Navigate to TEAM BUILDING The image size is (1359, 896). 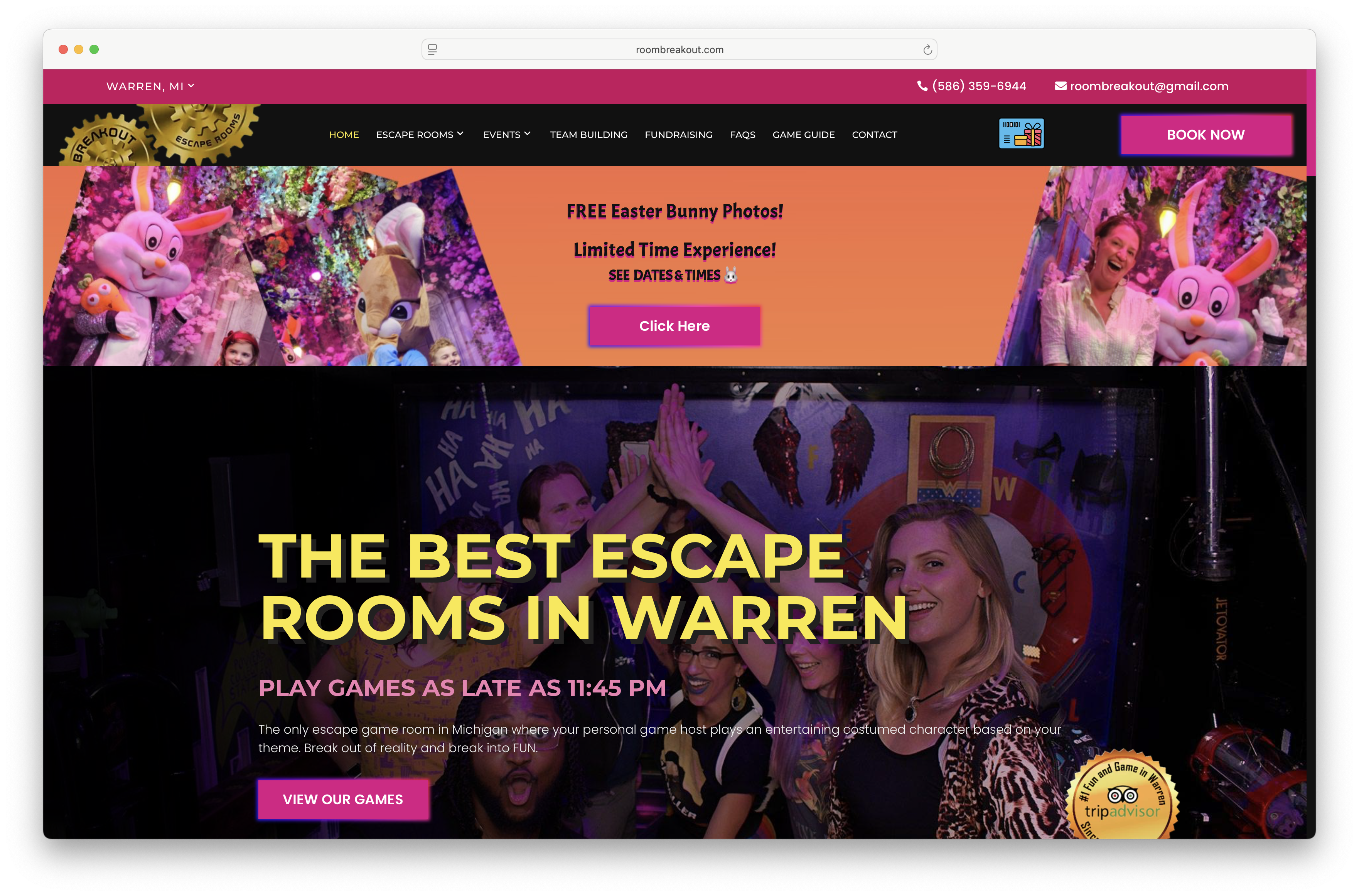click(588, 135)
